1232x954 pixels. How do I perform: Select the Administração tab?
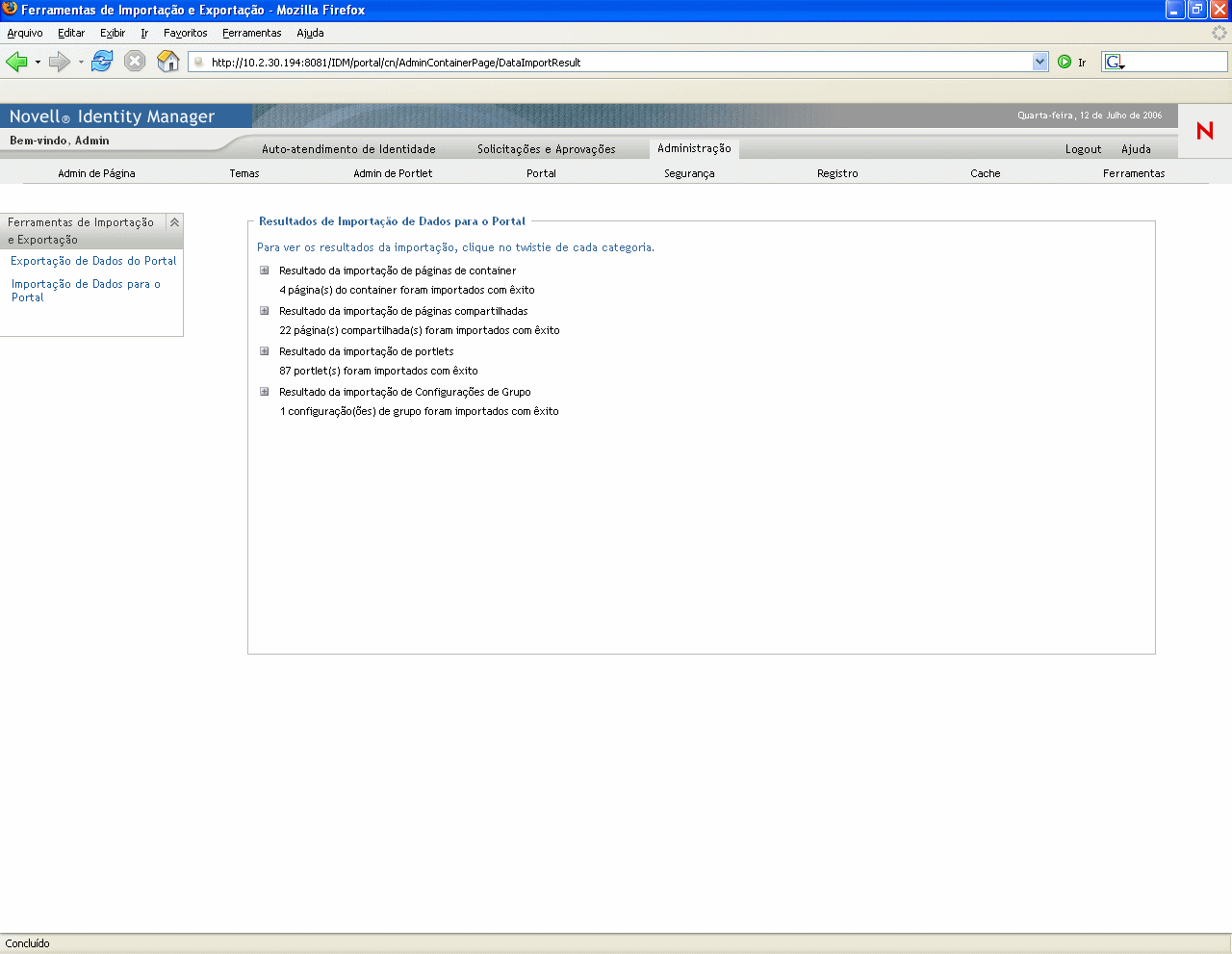694,148
